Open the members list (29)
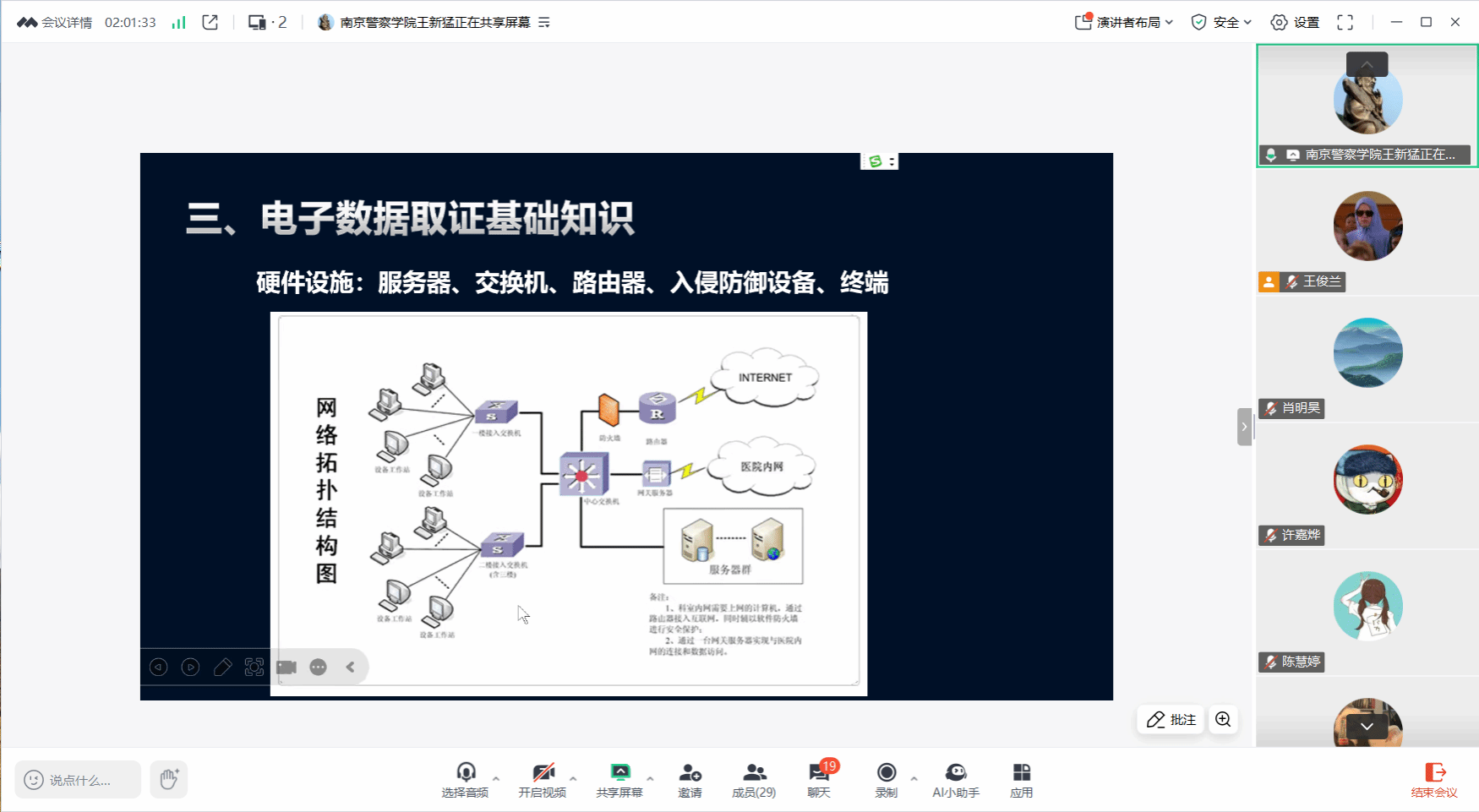Viewport: 1479px width, 812px height. point(753,780)
